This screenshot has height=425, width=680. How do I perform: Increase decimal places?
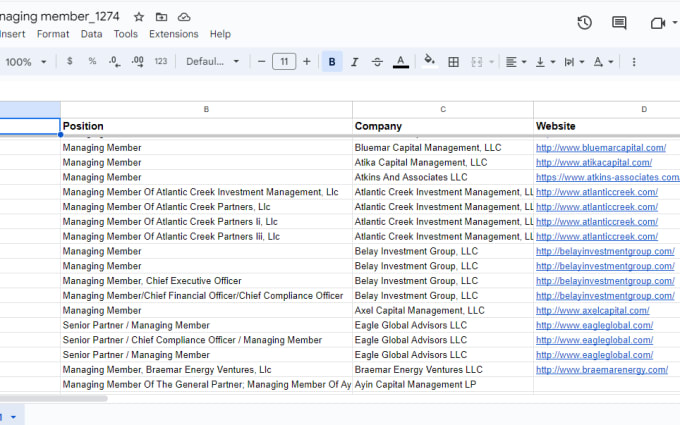(137, 62)
